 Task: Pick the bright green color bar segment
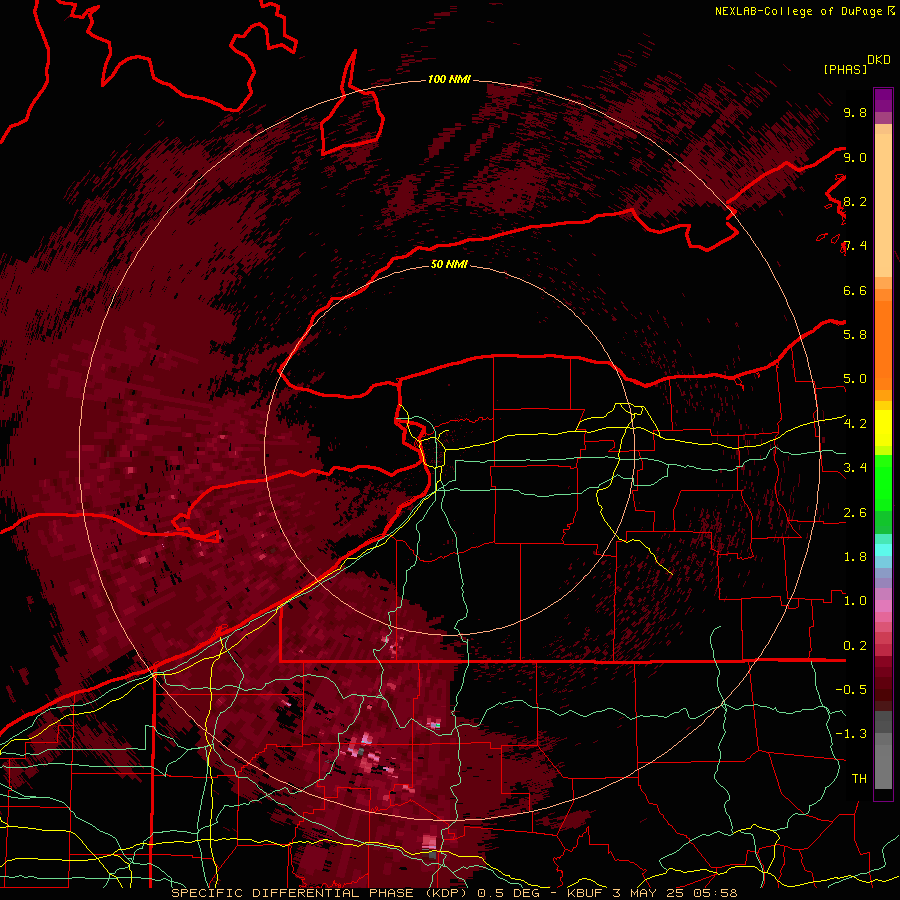pyautogui.click(x=883, y=483)
